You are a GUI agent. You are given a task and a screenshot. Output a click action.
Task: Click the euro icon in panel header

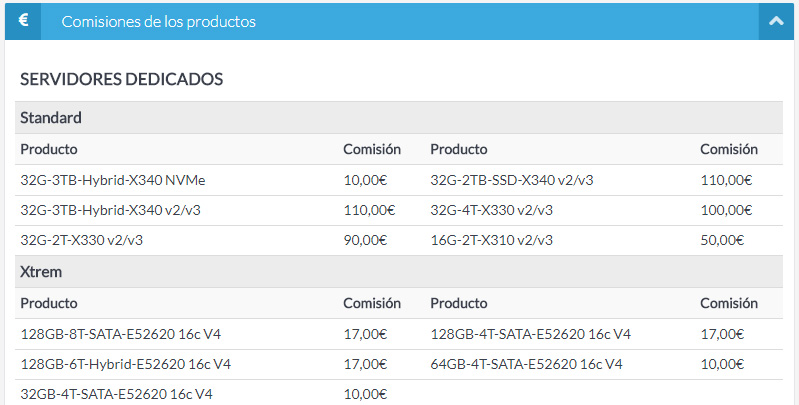pos(23,21)
